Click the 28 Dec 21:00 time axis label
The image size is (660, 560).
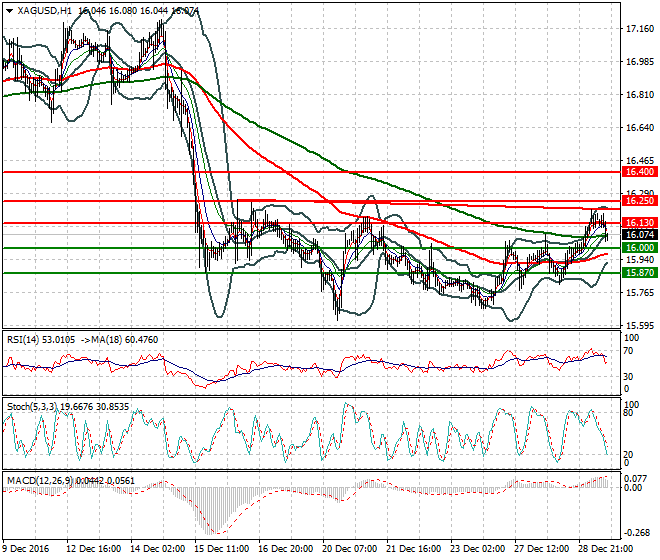point(605,549)
